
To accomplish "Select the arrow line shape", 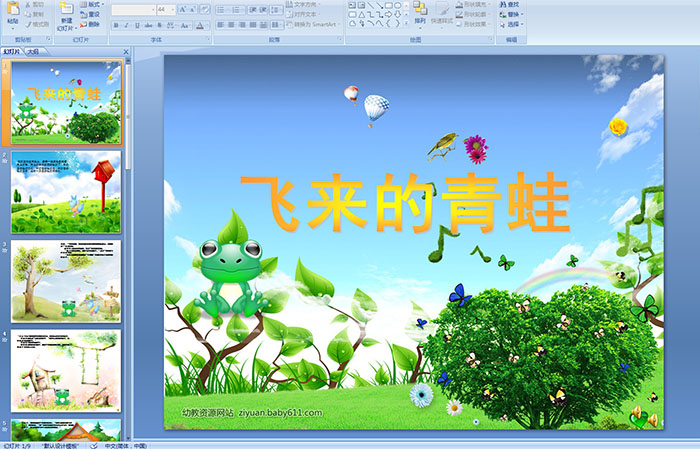I will point(379,5).
